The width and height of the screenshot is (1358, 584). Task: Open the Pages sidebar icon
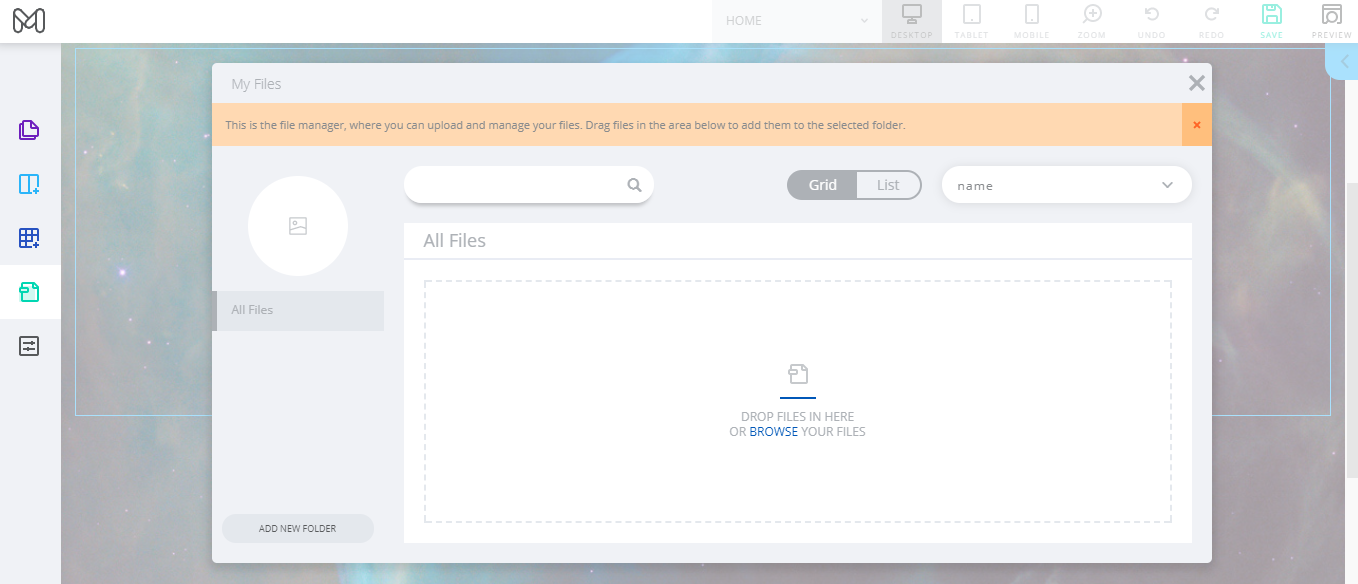click(x=29, y=130)
